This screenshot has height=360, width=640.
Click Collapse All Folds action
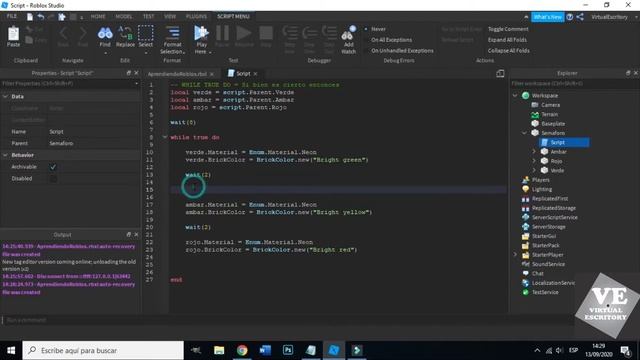point(509,51)
